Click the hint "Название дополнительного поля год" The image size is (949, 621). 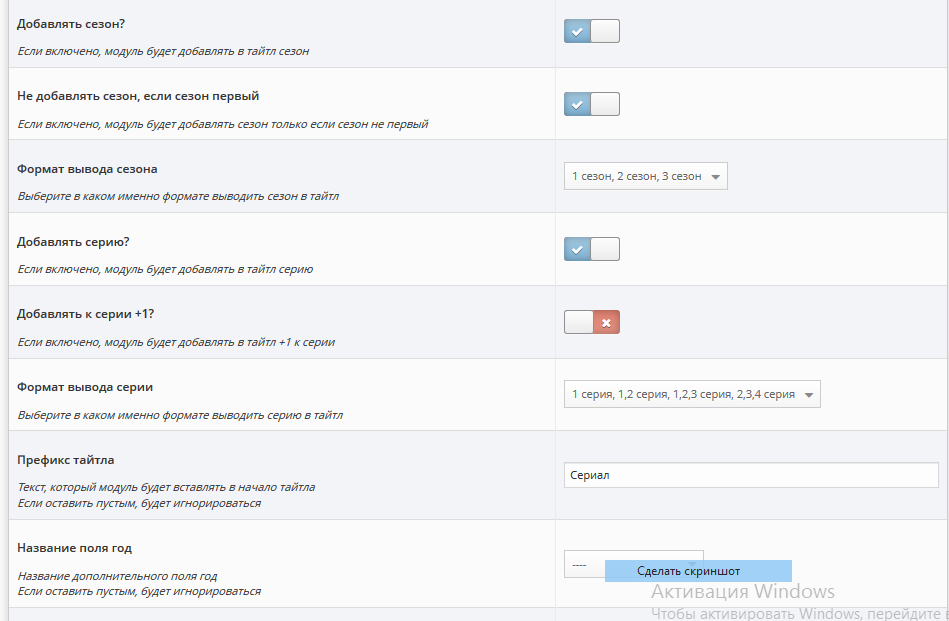(117, 576)
